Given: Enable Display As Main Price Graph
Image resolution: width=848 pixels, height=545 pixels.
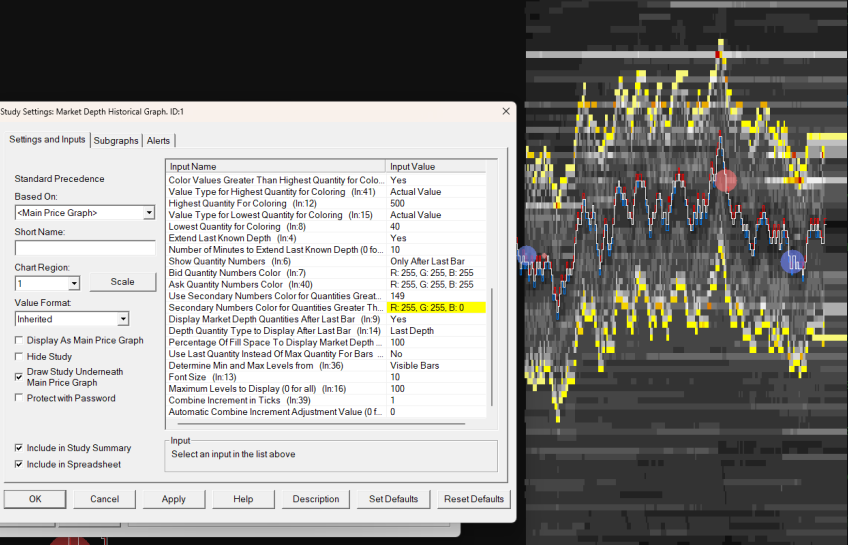Looking at the screenshot, I should [19, 341].
